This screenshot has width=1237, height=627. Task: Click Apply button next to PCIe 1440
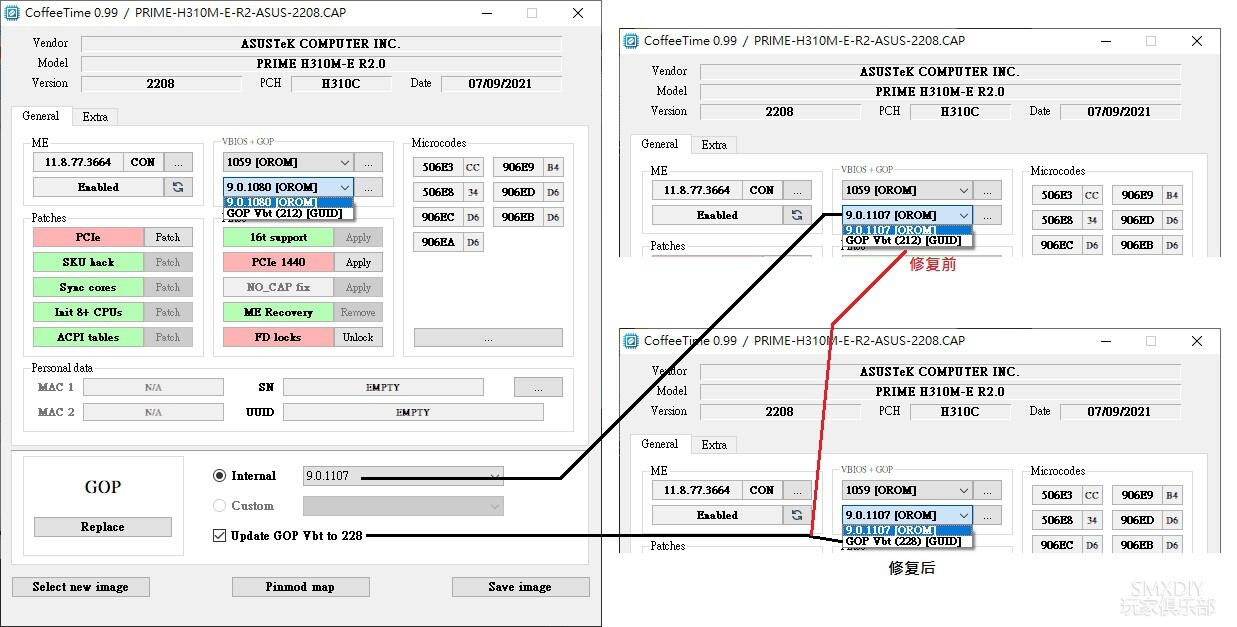pos(358,262)
